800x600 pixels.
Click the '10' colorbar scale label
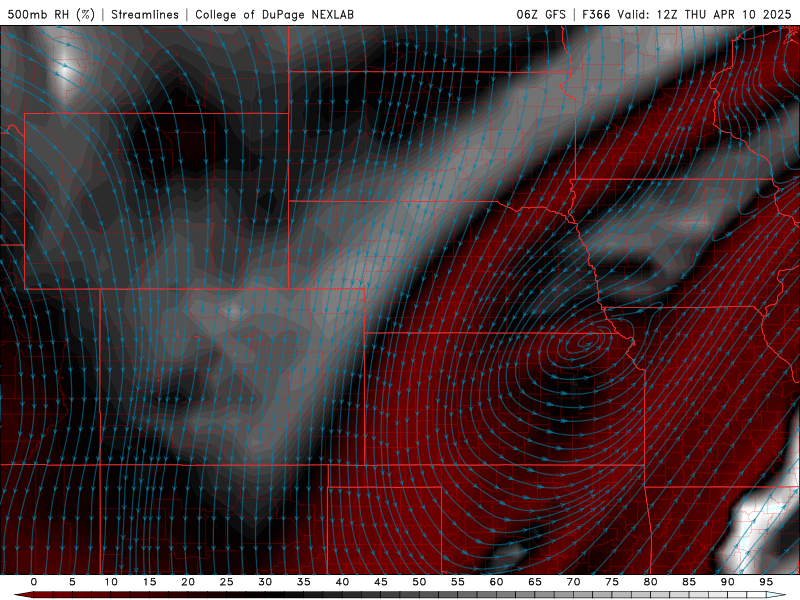[x=111, y=582]
